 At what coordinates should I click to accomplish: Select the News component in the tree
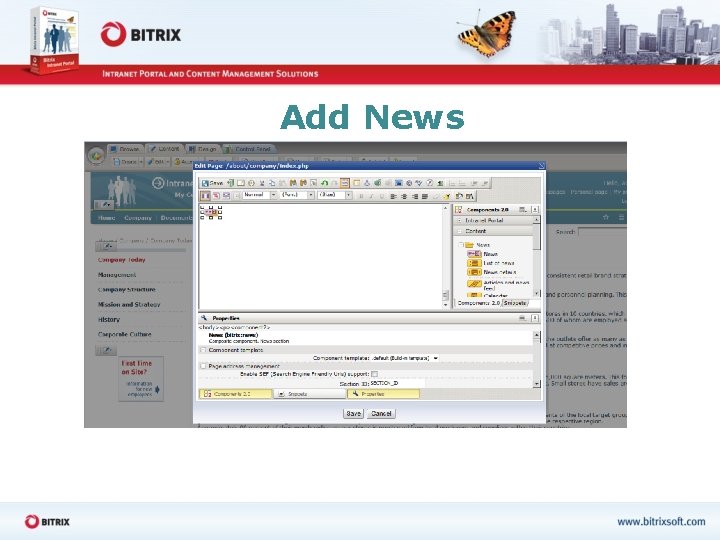(x=483, y=254)
